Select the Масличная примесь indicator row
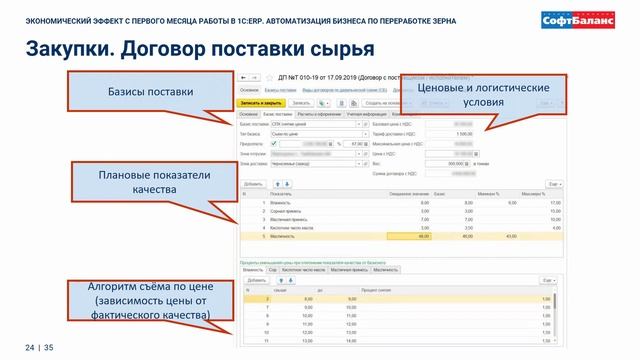The height and width of the screenshot is (360, 640). (x=402, y=220)
